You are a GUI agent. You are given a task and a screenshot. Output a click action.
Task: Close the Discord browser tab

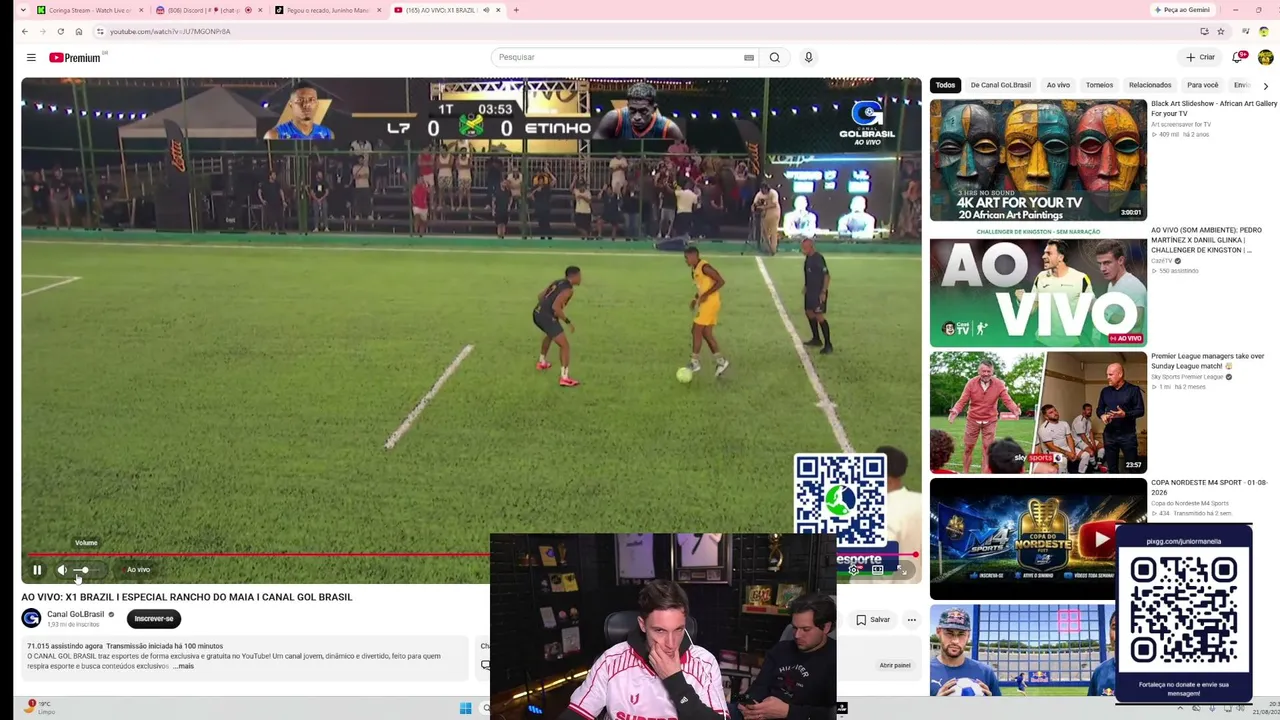click(260, 10)
